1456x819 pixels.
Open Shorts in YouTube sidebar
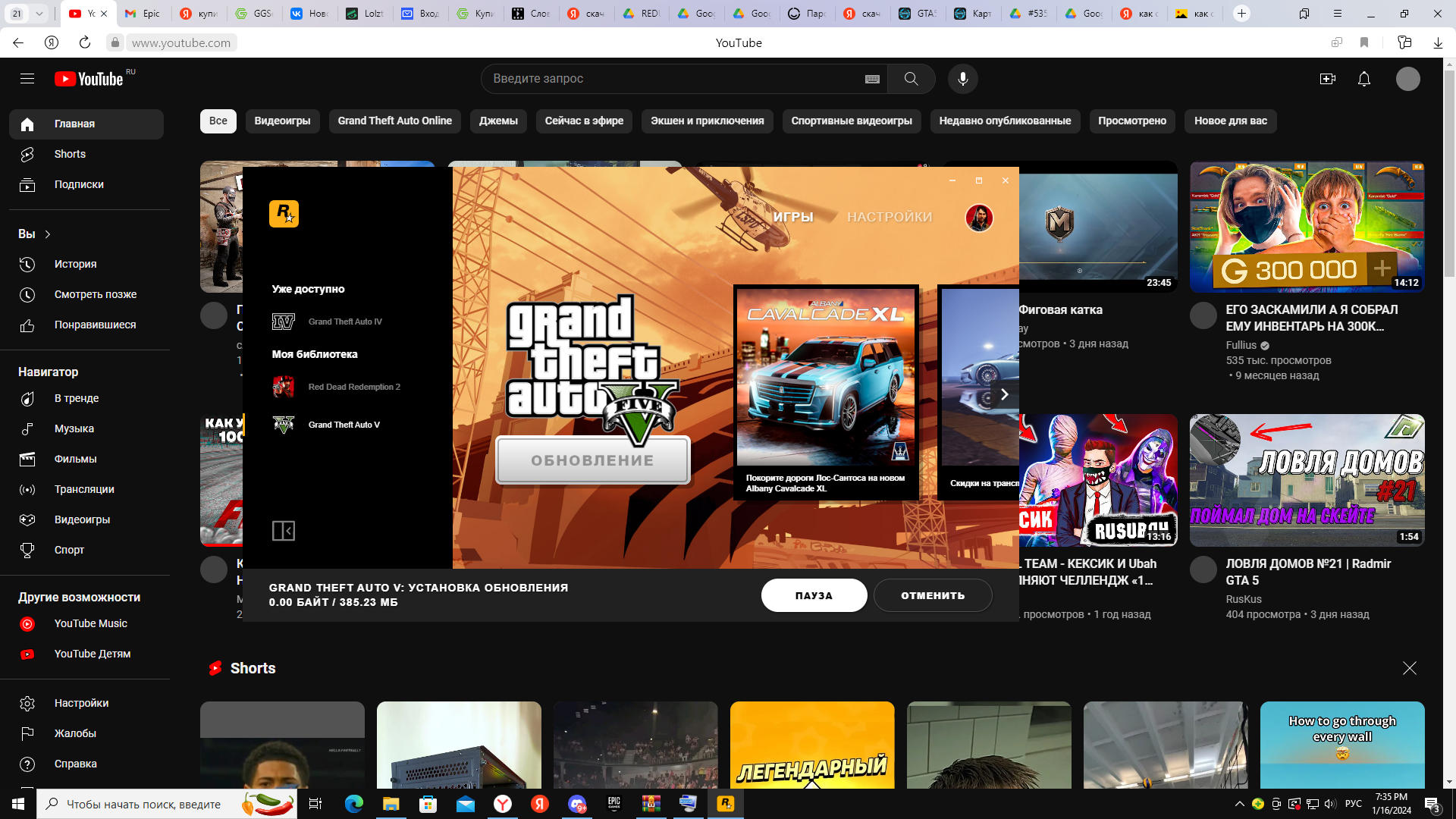86,155
